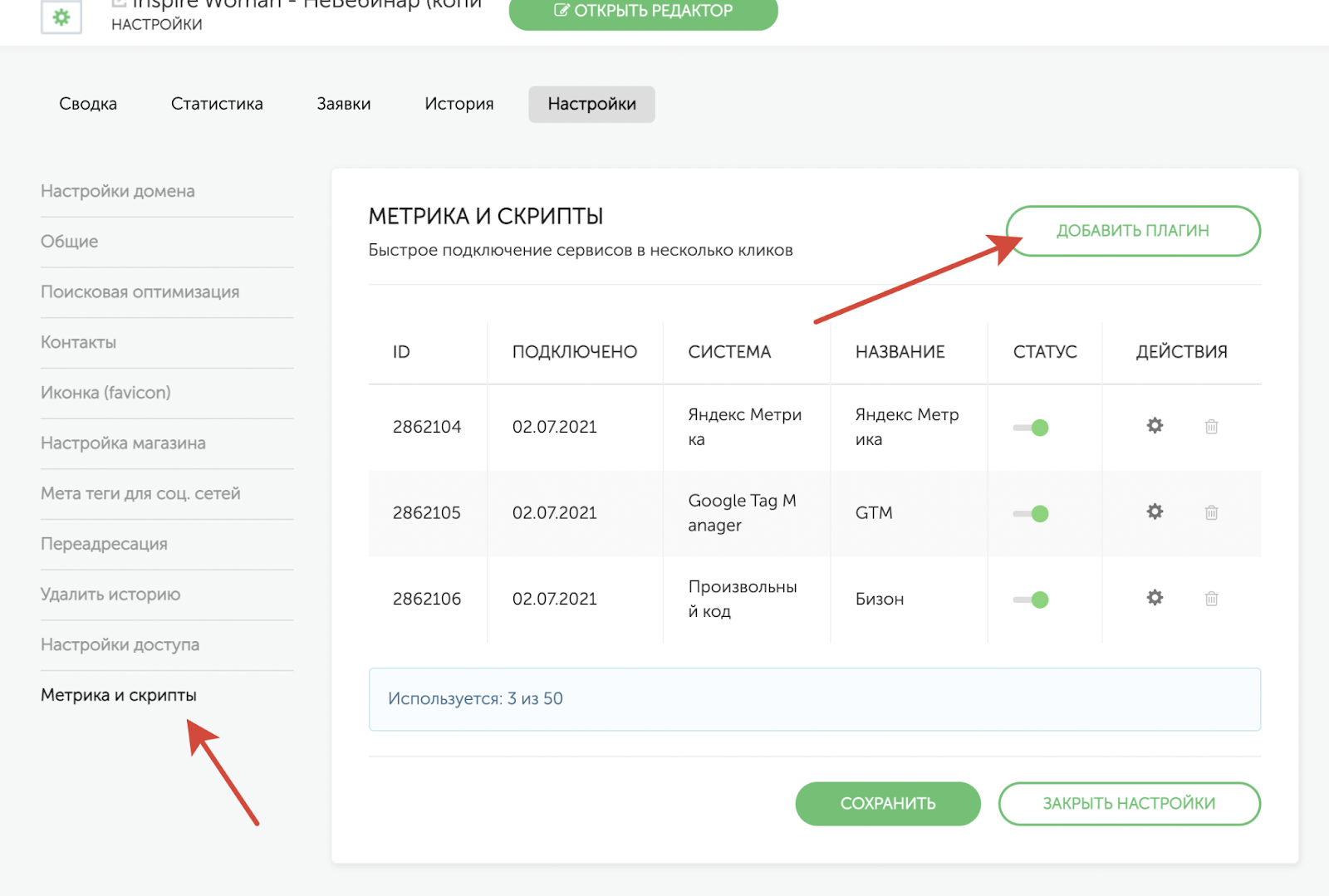Switch to the Статистика tab

(217, 104)
